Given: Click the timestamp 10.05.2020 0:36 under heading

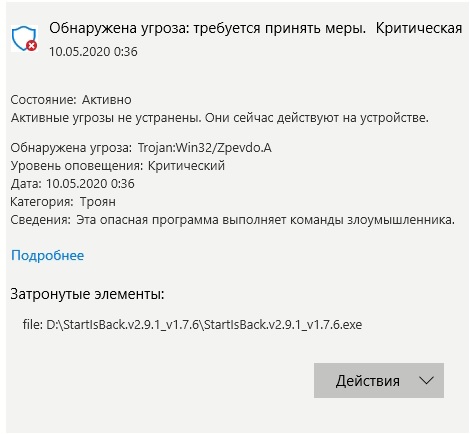Looking at the screenshot, I should [93, 52].
